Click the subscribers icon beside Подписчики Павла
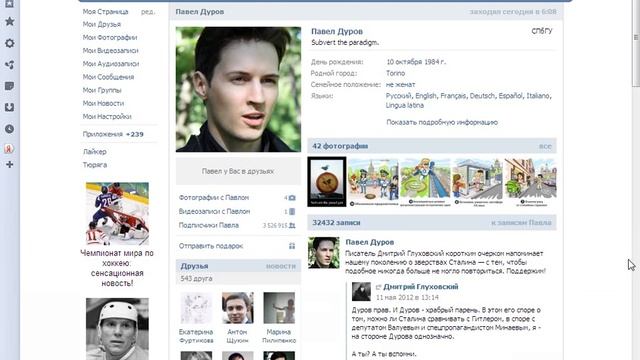Viewport: 640px width, 360px height. (x=292, y=225)
